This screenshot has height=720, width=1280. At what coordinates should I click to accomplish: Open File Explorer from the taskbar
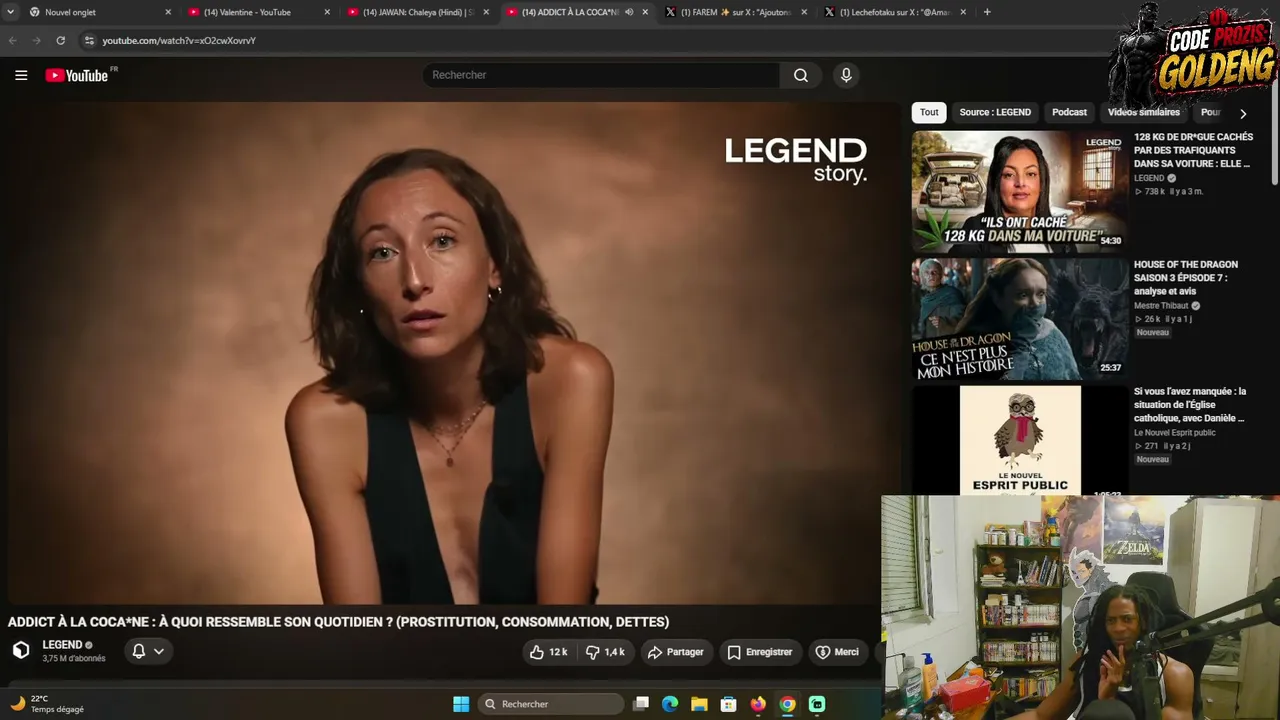699,704
